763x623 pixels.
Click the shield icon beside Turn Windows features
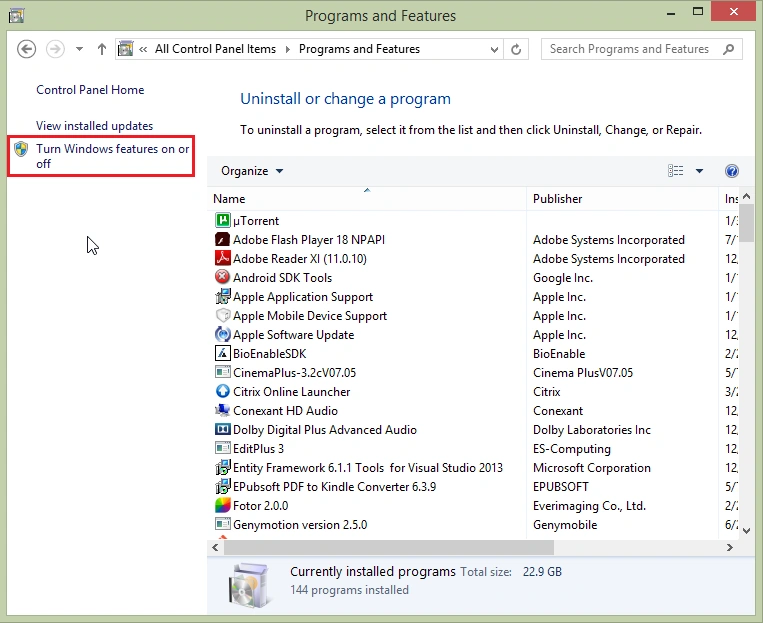[x=21, y=149]
